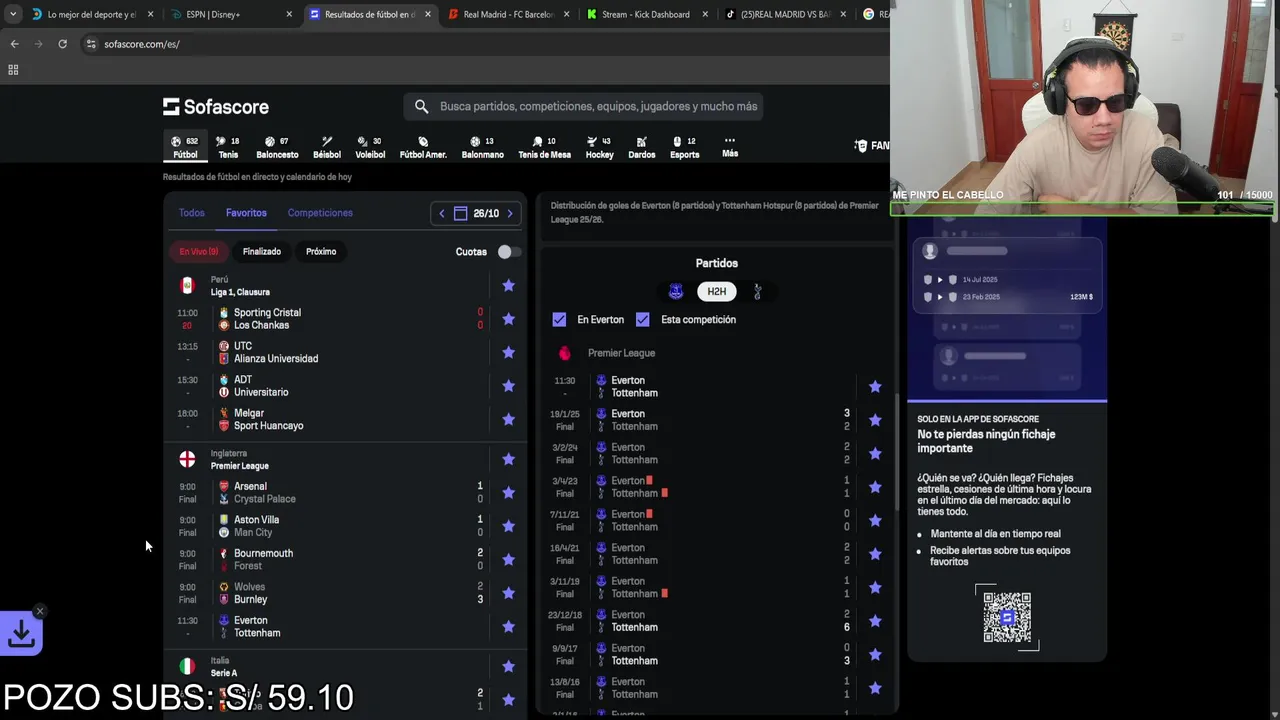Switch to the Favoritos tab
This screenshot has height=720, width=1280.
tap(246, 213)
